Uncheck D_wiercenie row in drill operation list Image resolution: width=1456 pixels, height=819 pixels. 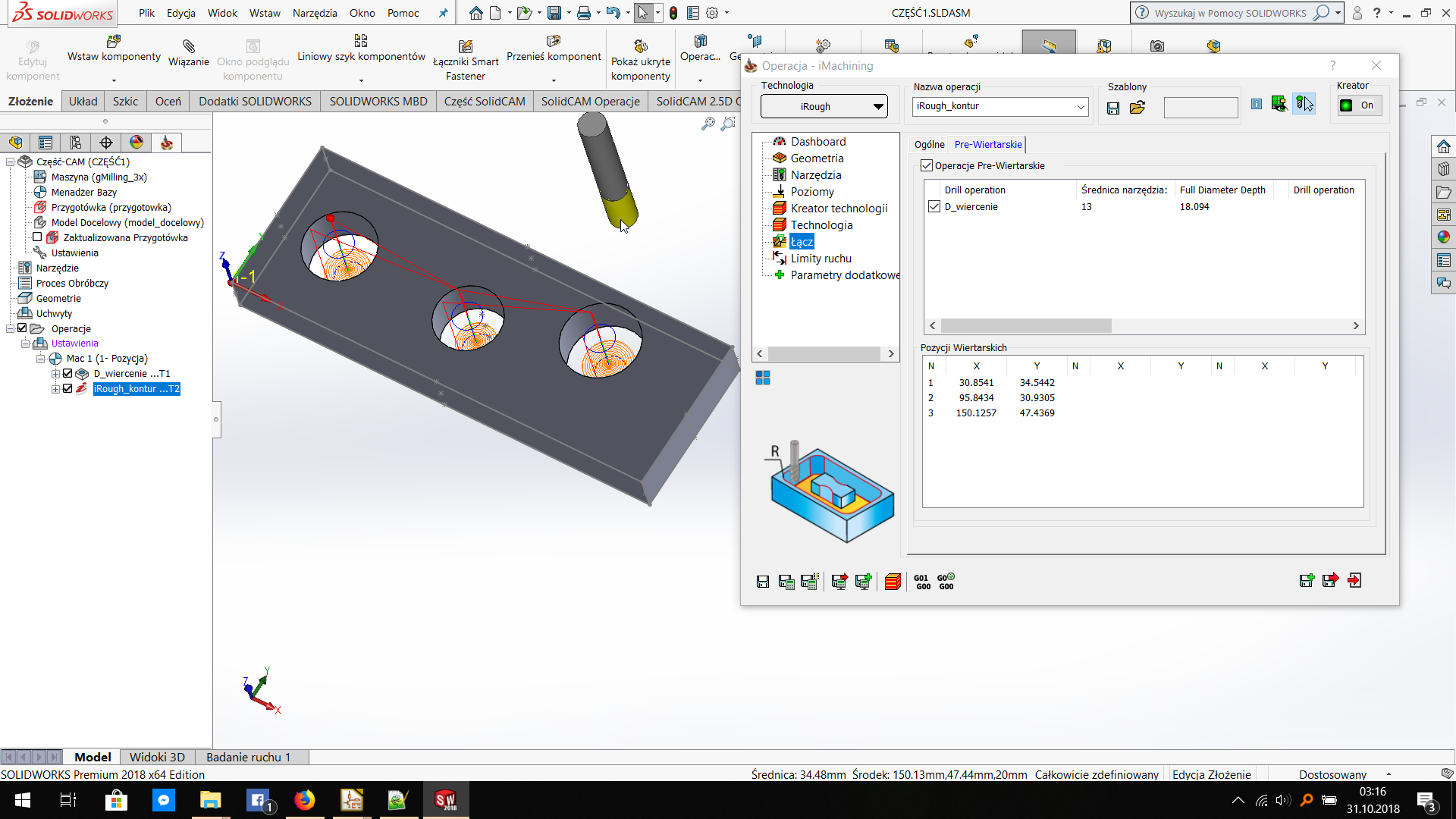(x=934, y=206)
